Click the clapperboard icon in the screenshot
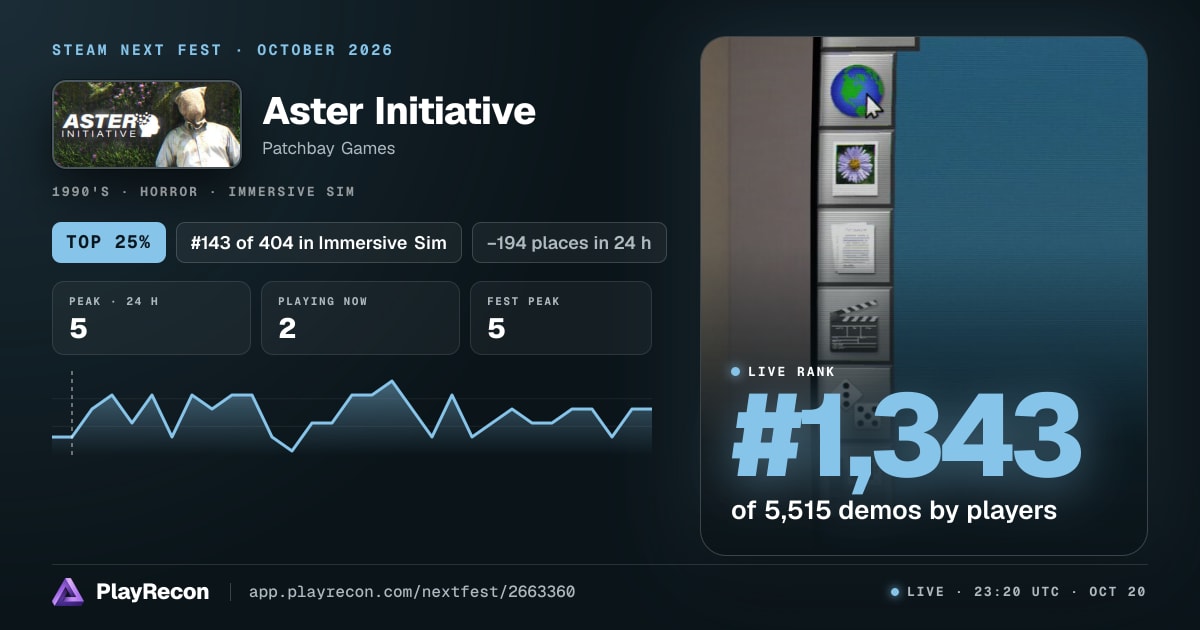The height and width of the screenshot is (630, 1200). [855, 324]
